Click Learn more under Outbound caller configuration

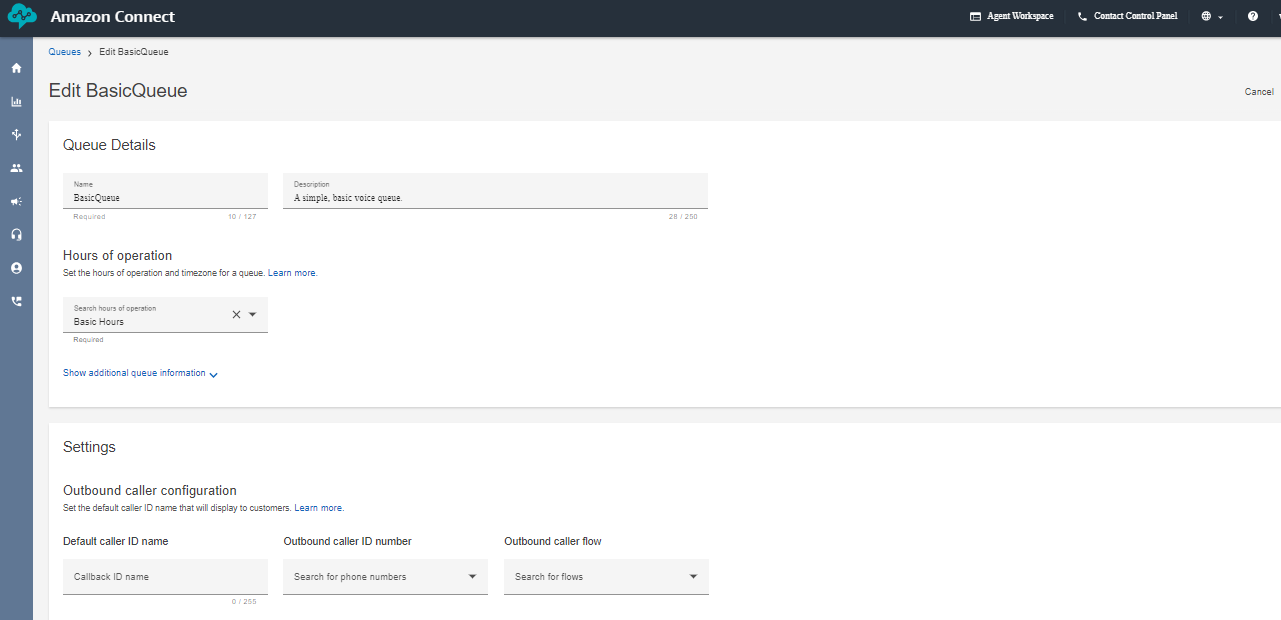(x=319, y=508)
